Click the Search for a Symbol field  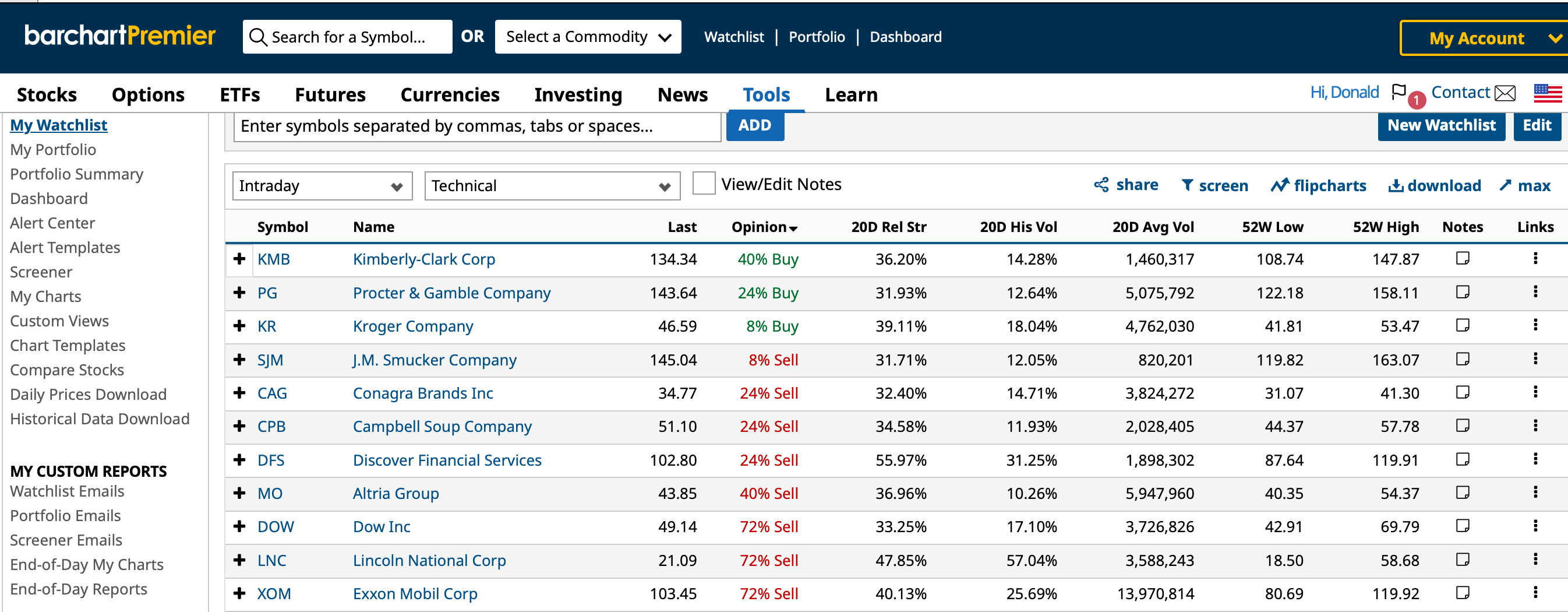click(x=348, y=37)
